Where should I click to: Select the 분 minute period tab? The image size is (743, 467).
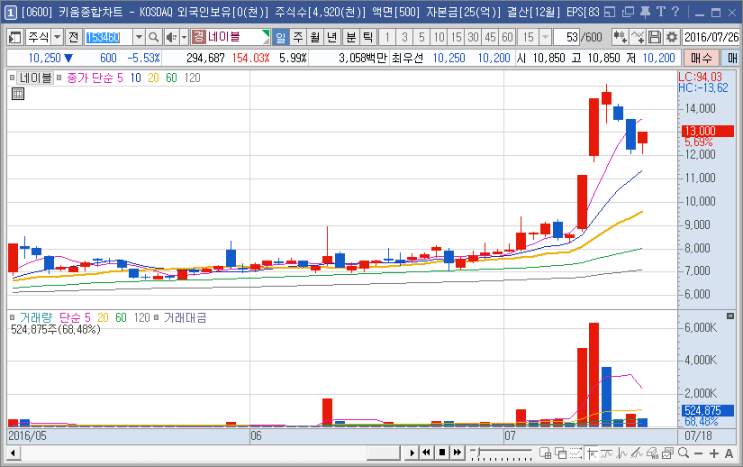(351, 37)
